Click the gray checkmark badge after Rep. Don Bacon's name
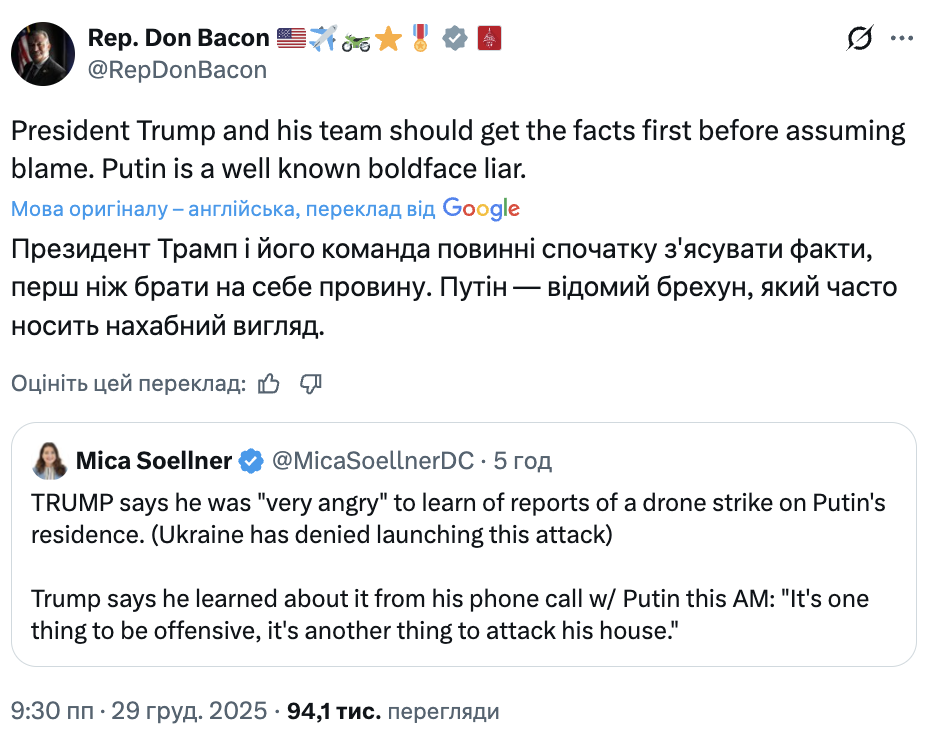 [456, 37]
